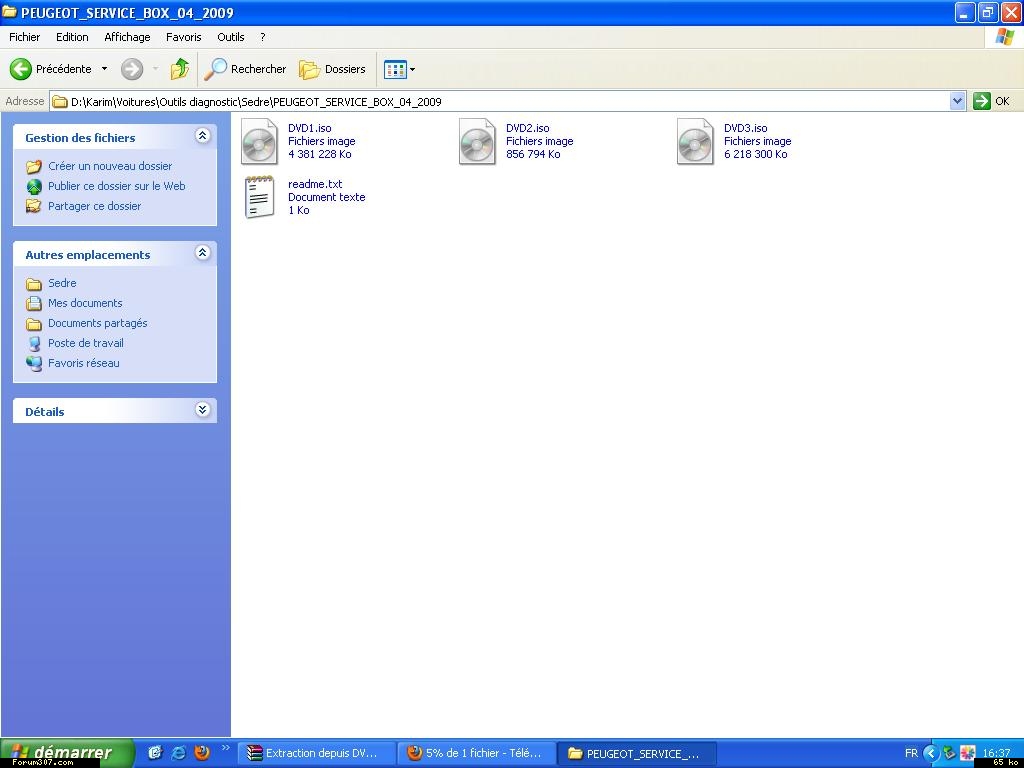Open the Précédente history dropdown arrow
This screenshot has width=1024, height=768.
pyautogui.click(x=104, y=69)
